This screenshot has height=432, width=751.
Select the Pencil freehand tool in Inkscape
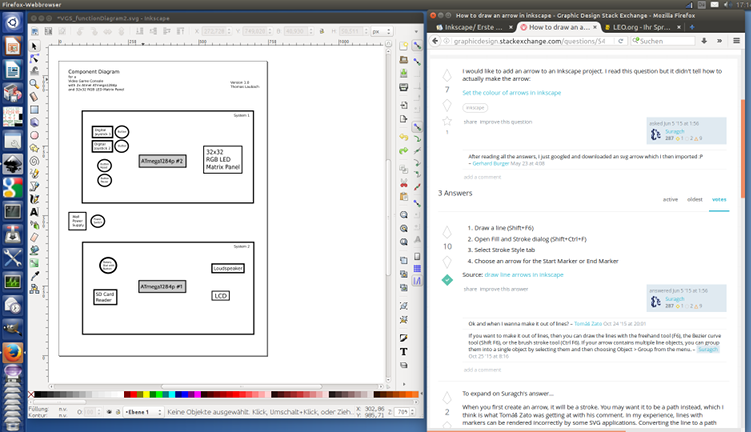(34, 174)
